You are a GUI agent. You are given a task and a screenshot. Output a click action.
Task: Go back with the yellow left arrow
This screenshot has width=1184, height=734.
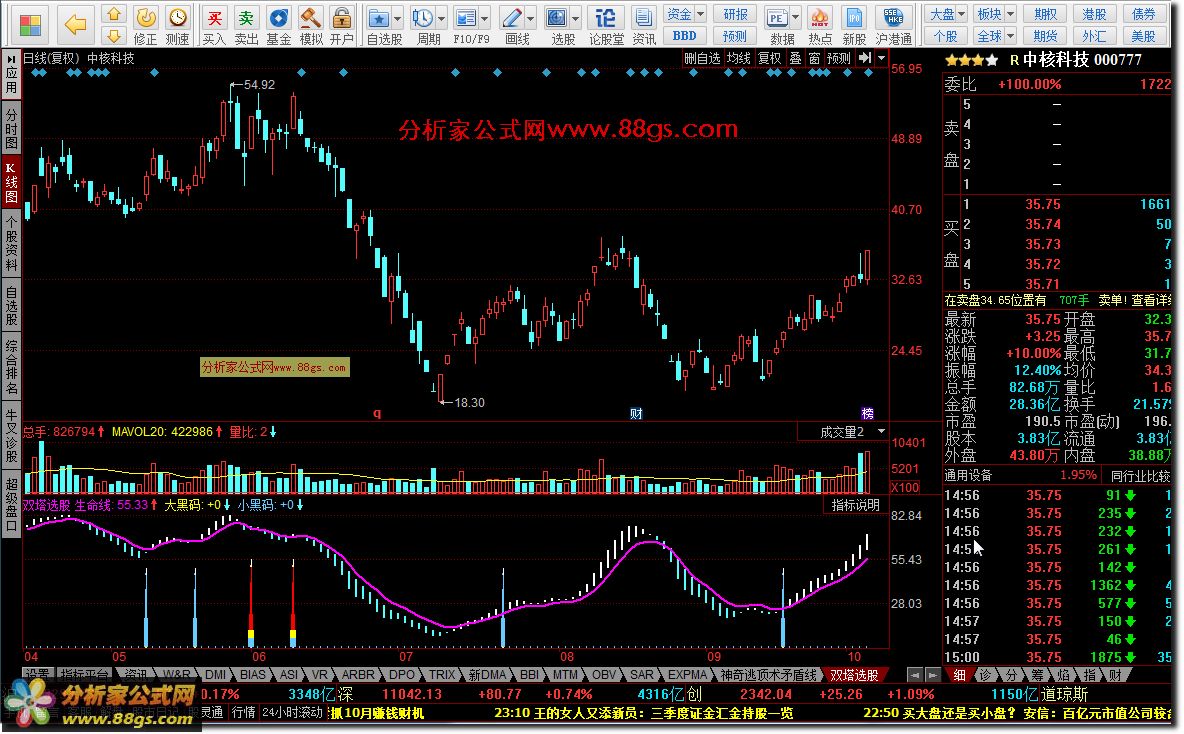click(76, 25)
